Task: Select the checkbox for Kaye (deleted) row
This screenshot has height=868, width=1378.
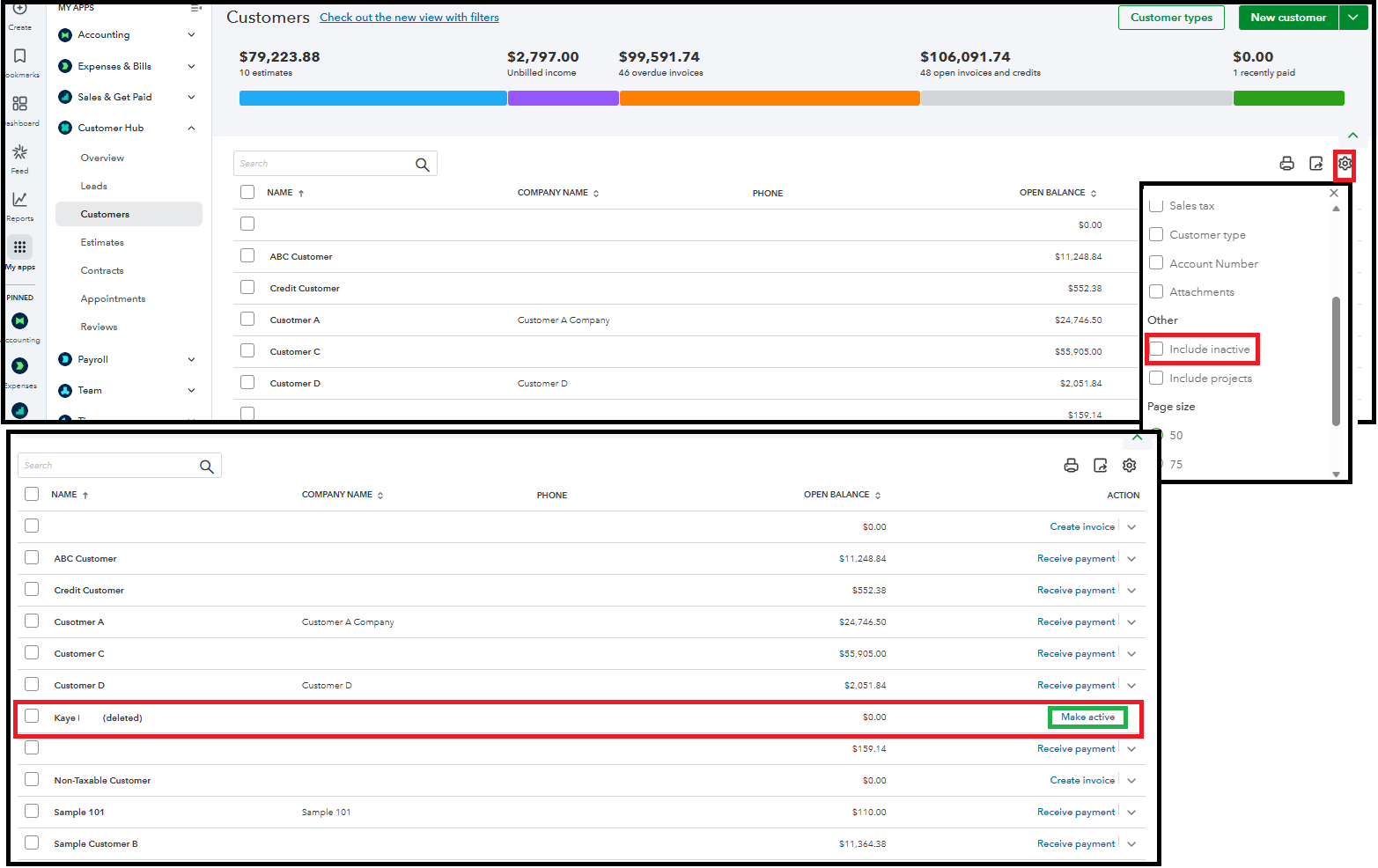Action: click(x=32, y=717)
